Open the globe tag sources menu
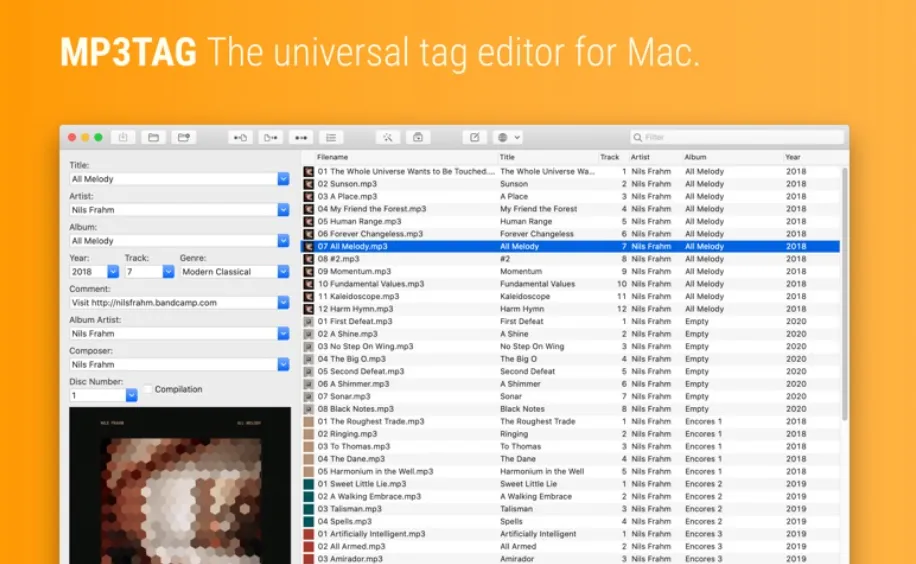Screen dimensions: 916x564 (x=508, y=137)
